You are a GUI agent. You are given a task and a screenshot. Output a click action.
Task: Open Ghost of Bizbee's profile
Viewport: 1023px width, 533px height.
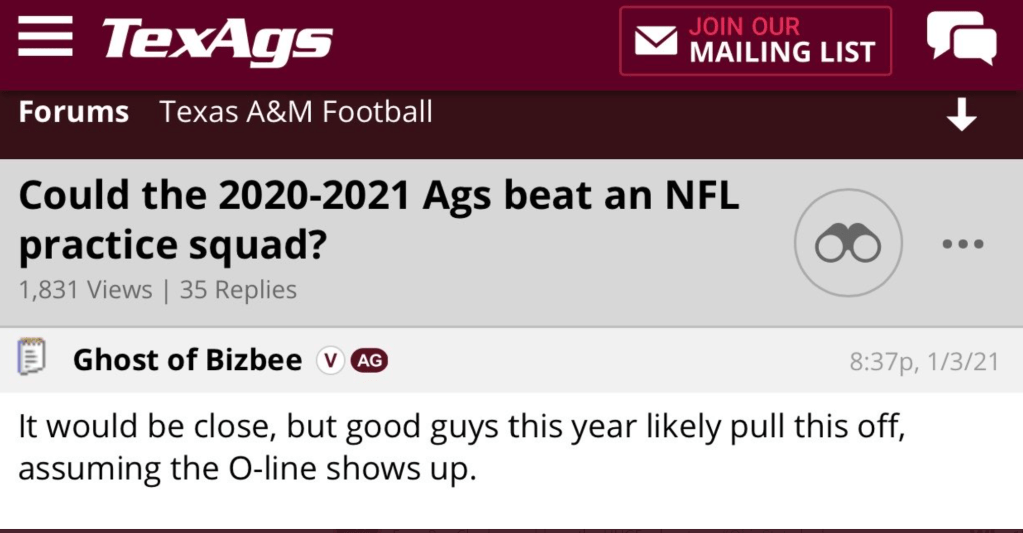point(187,360)
